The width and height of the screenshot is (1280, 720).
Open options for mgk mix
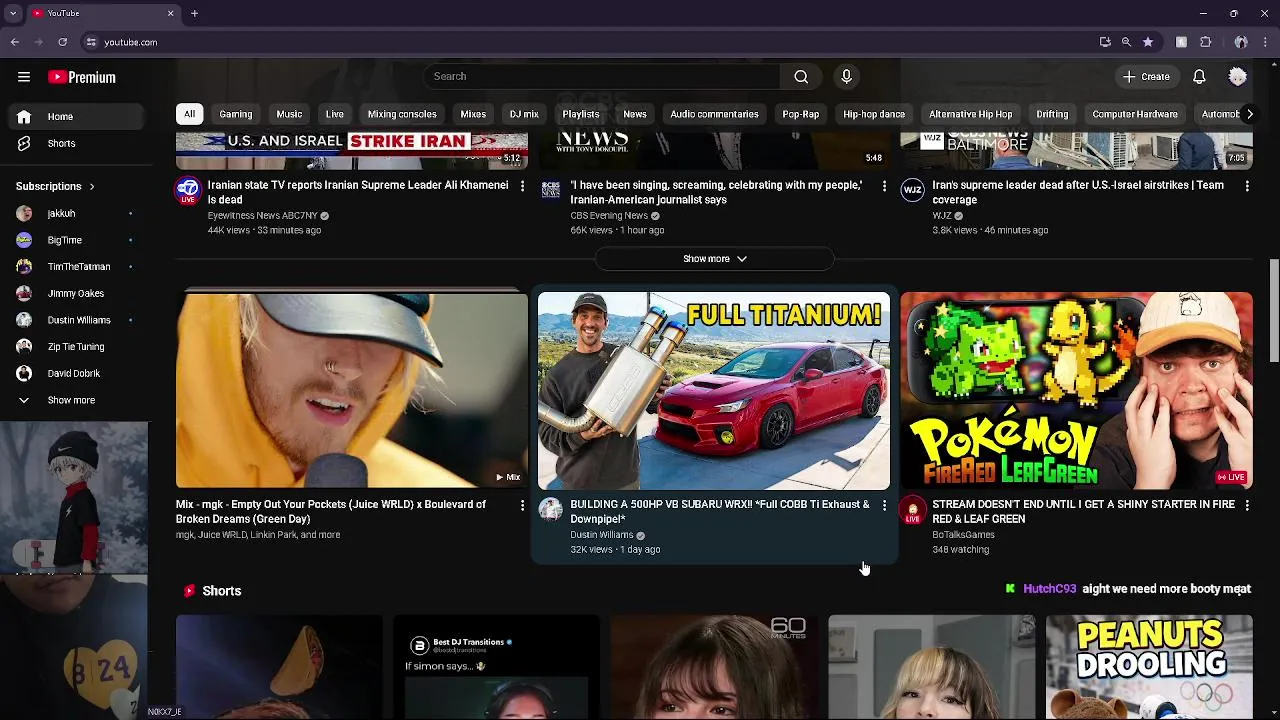coord(522,505)
